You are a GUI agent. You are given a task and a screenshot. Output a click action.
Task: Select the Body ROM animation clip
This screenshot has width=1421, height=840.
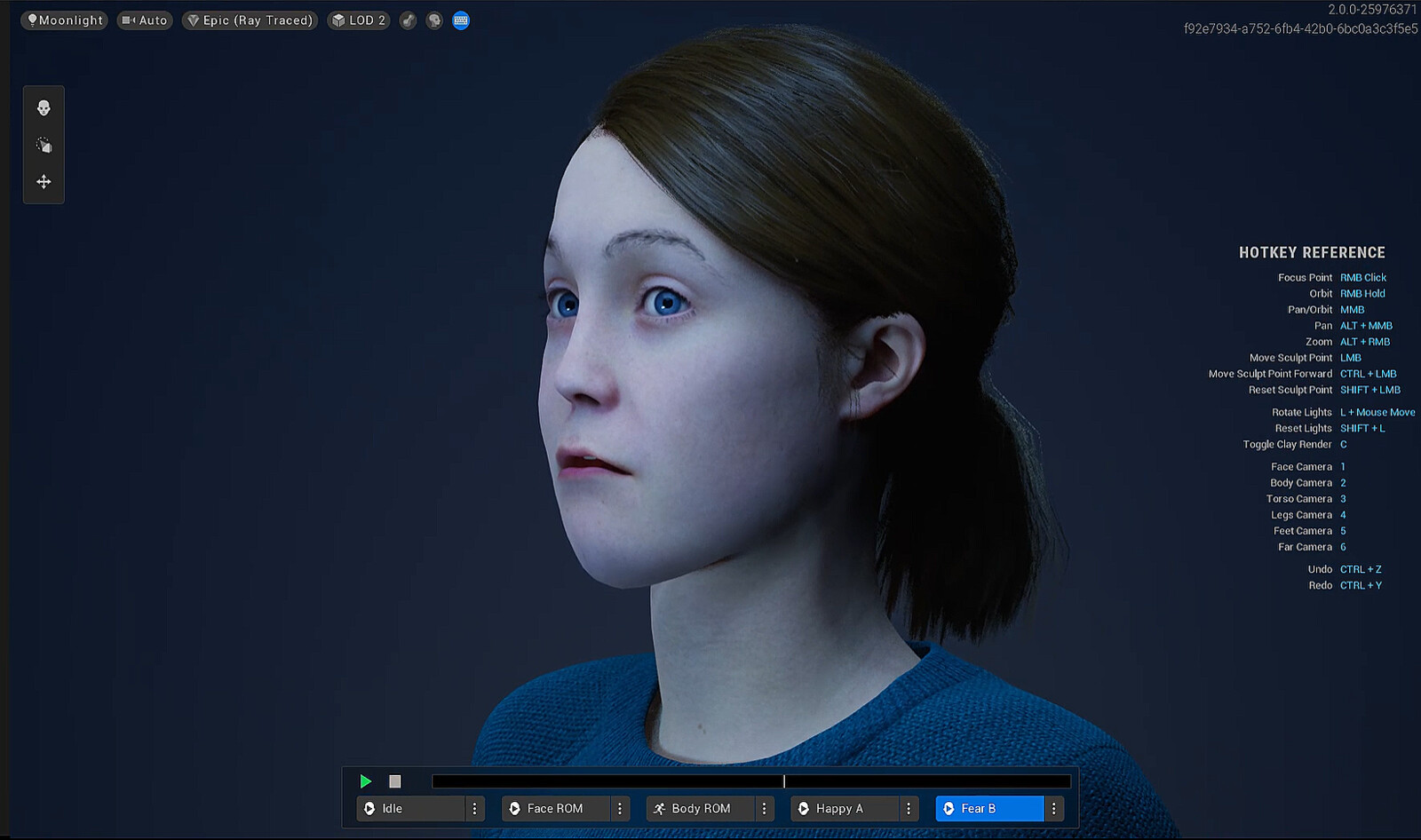coord(700,809)
